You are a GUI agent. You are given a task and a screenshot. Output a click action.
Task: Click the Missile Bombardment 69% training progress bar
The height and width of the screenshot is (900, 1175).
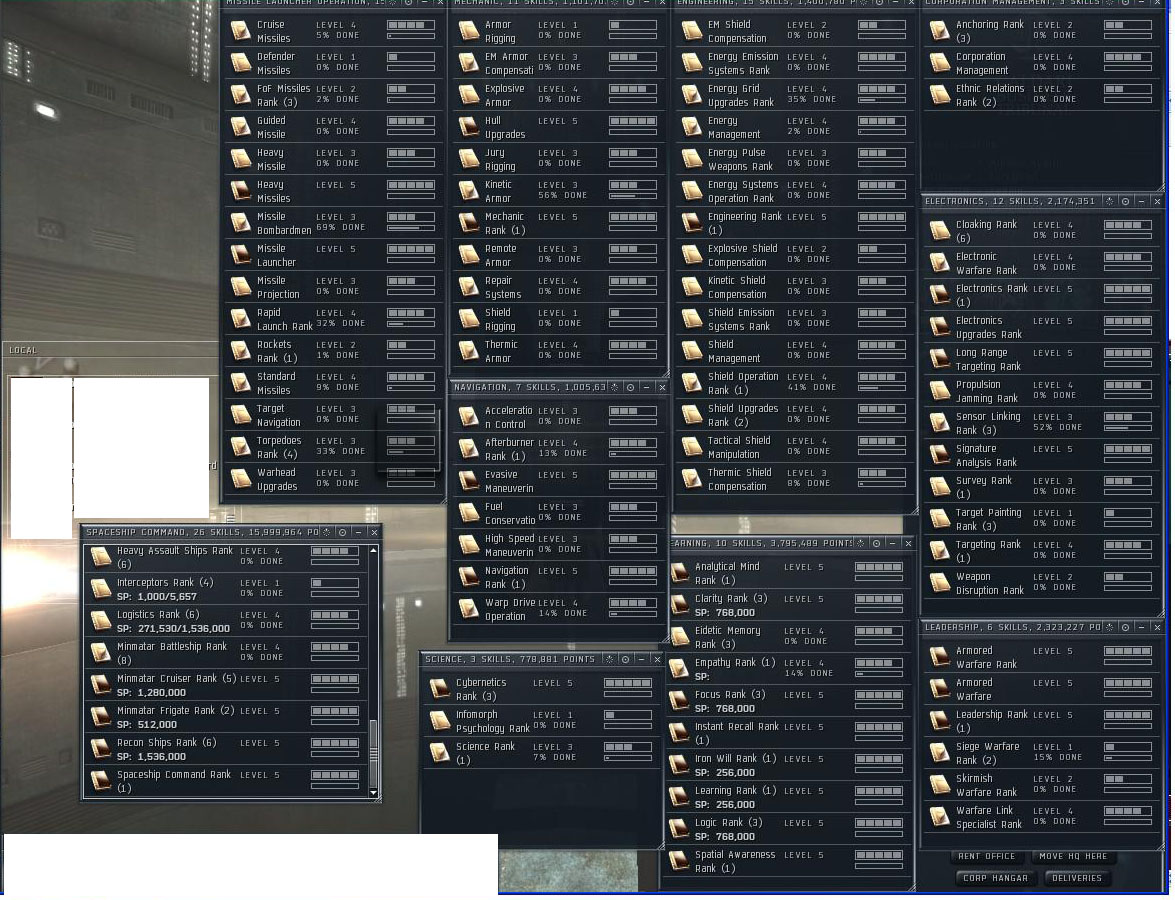click(x=411, y=228)
